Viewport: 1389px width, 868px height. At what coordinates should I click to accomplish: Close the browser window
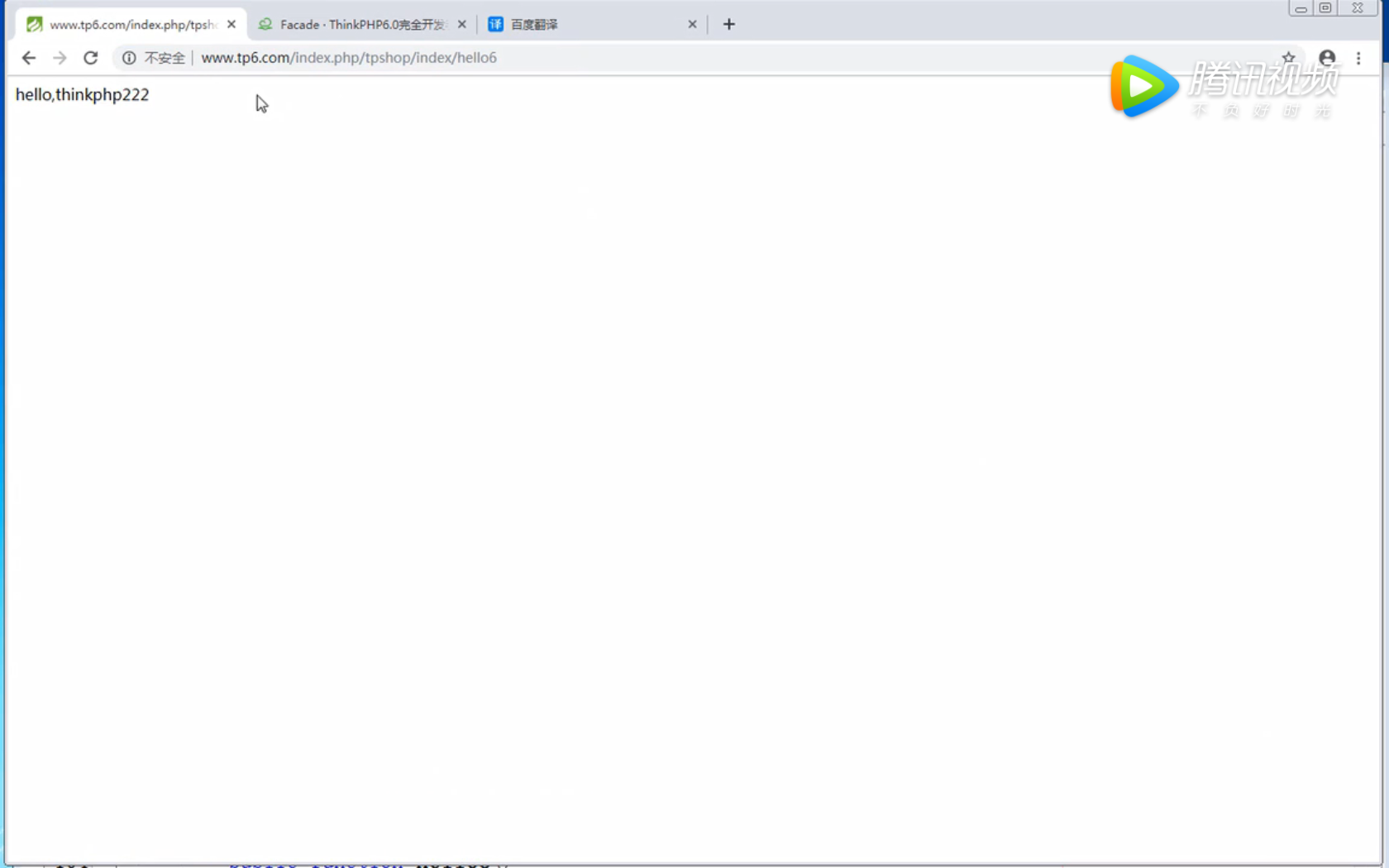1358,8
